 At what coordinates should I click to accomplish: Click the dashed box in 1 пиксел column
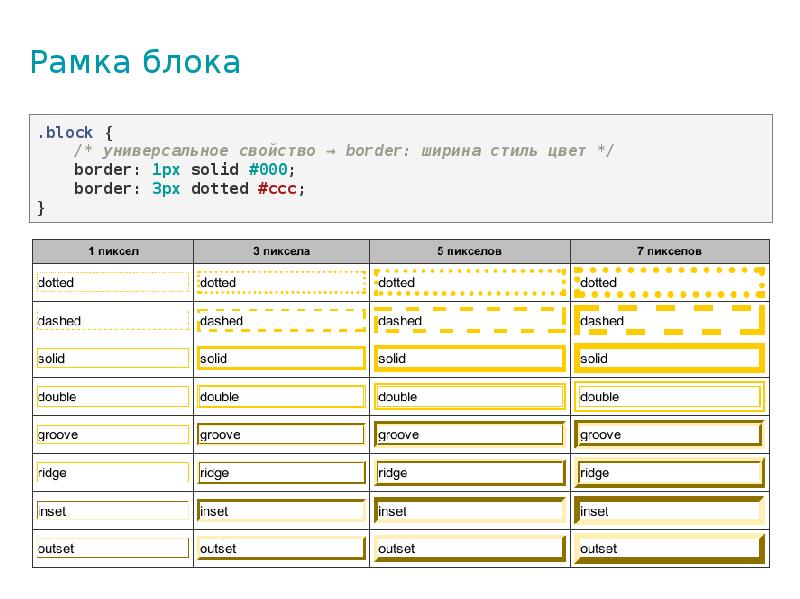click(113, 320)
